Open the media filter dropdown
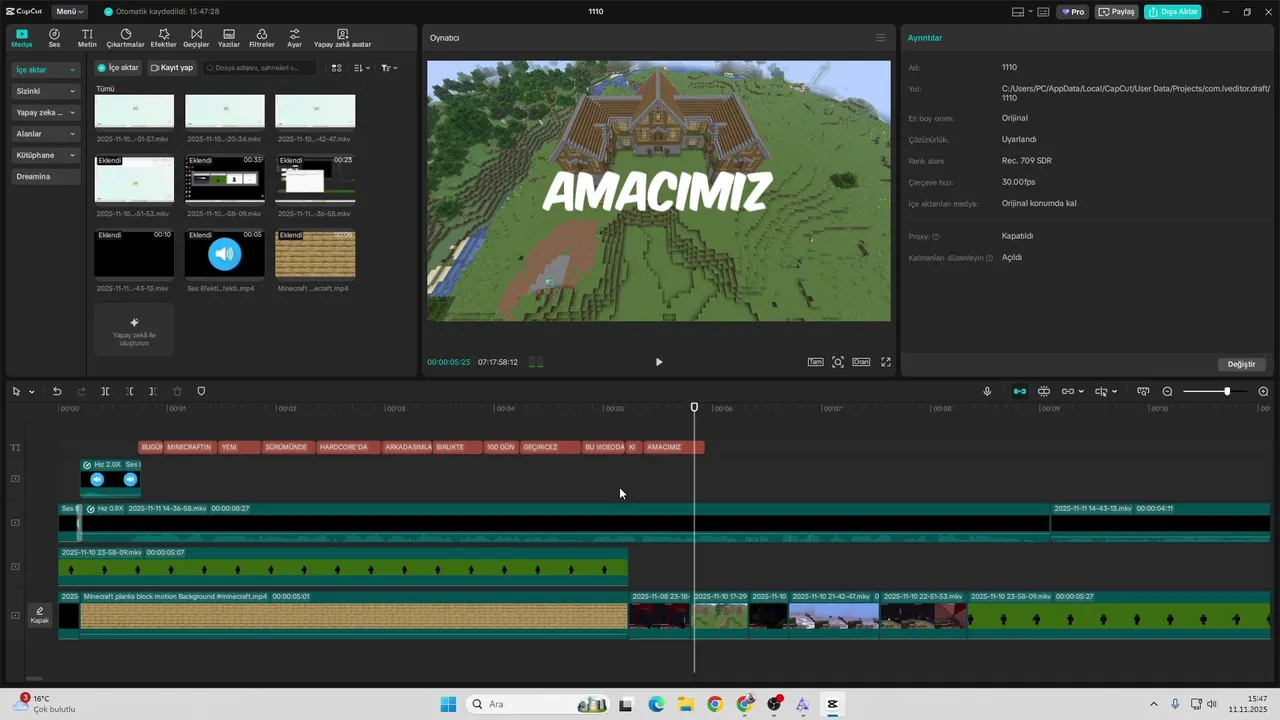Viewport: 1280px width, 720px height. (389, 68)
